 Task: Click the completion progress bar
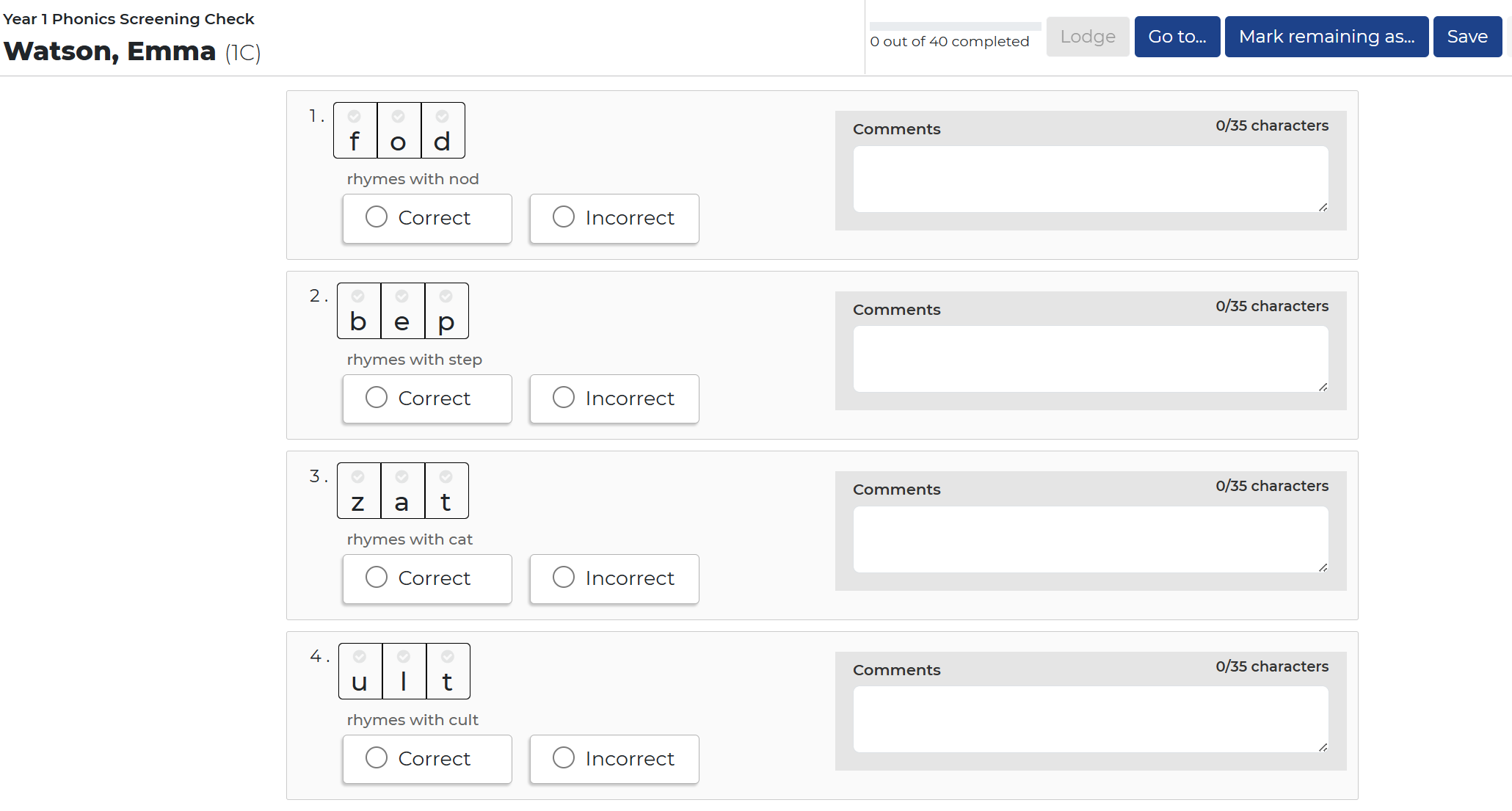(955, 26)
